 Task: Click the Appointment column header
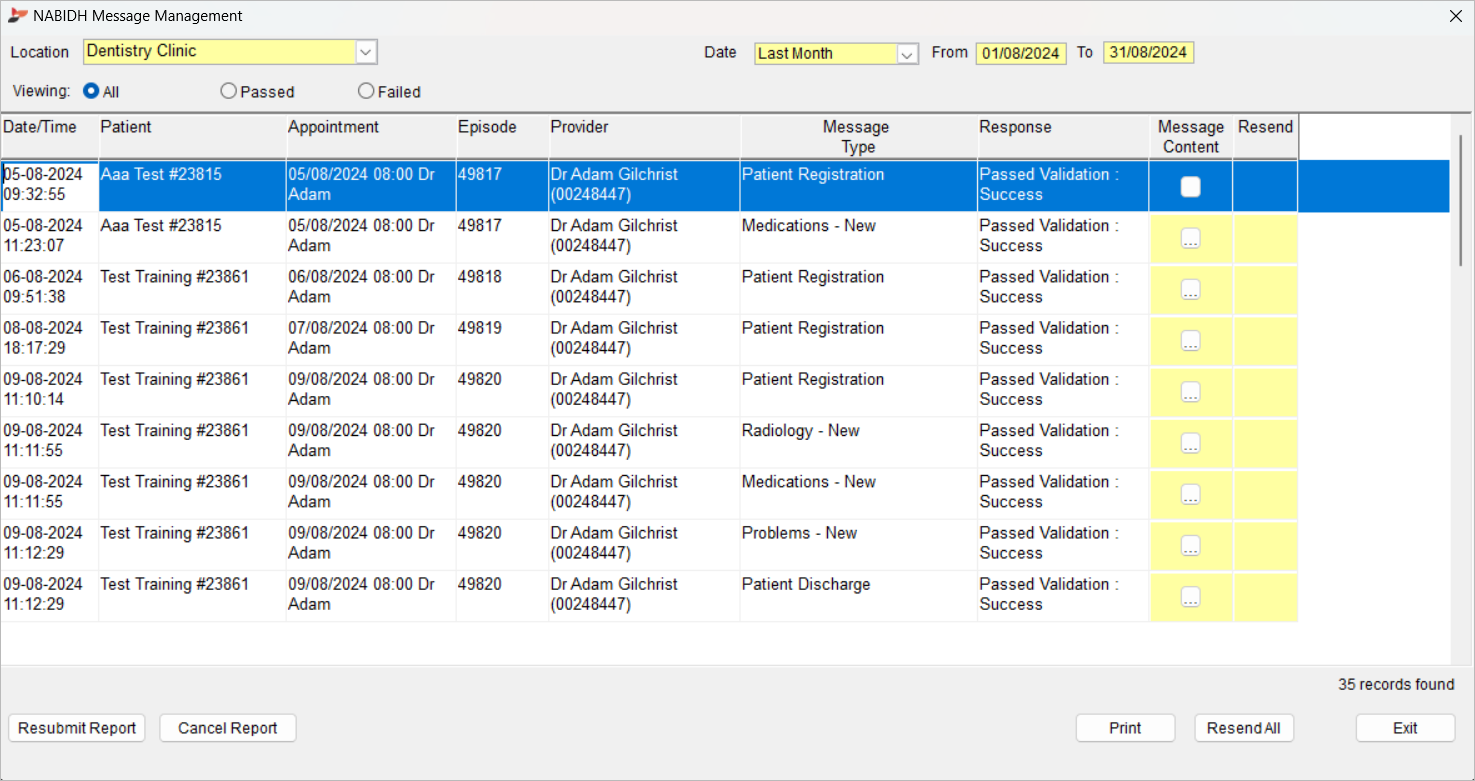pyautogui.click(x=371, y=137)
